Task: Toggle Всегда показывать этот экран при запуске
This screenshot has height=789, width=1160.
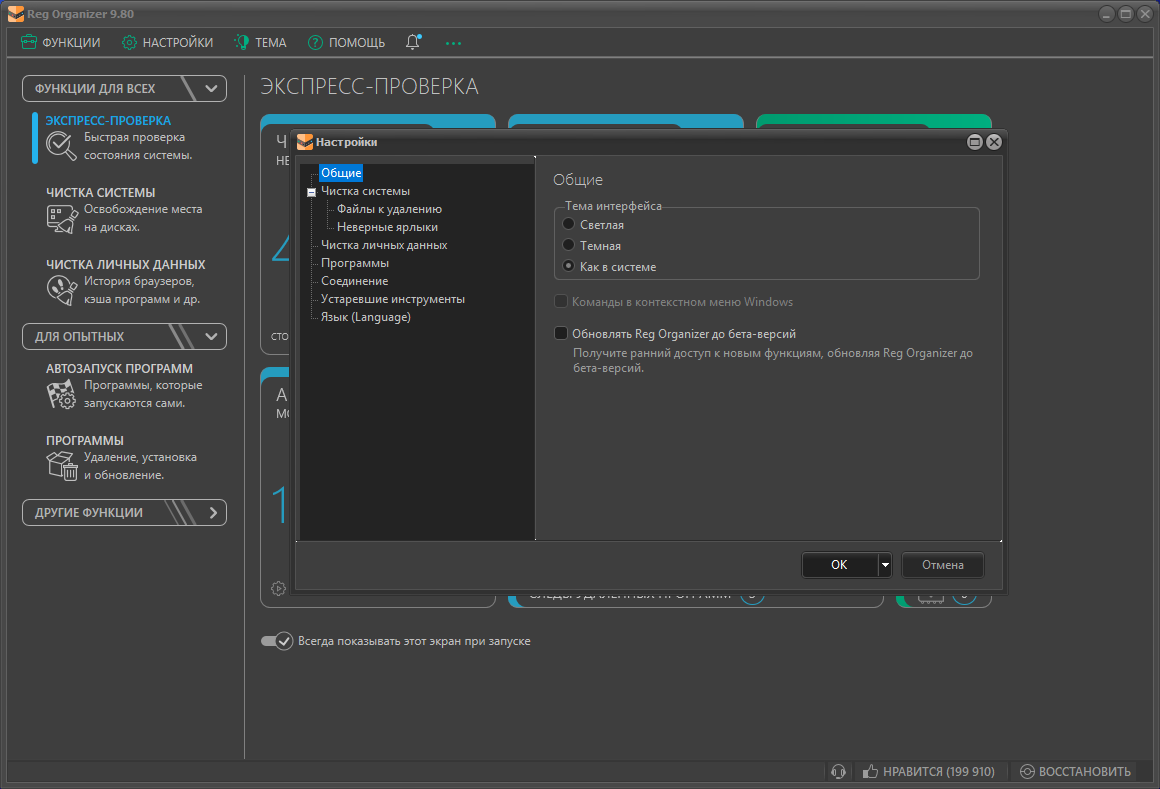Action: (x=277, y=641)
